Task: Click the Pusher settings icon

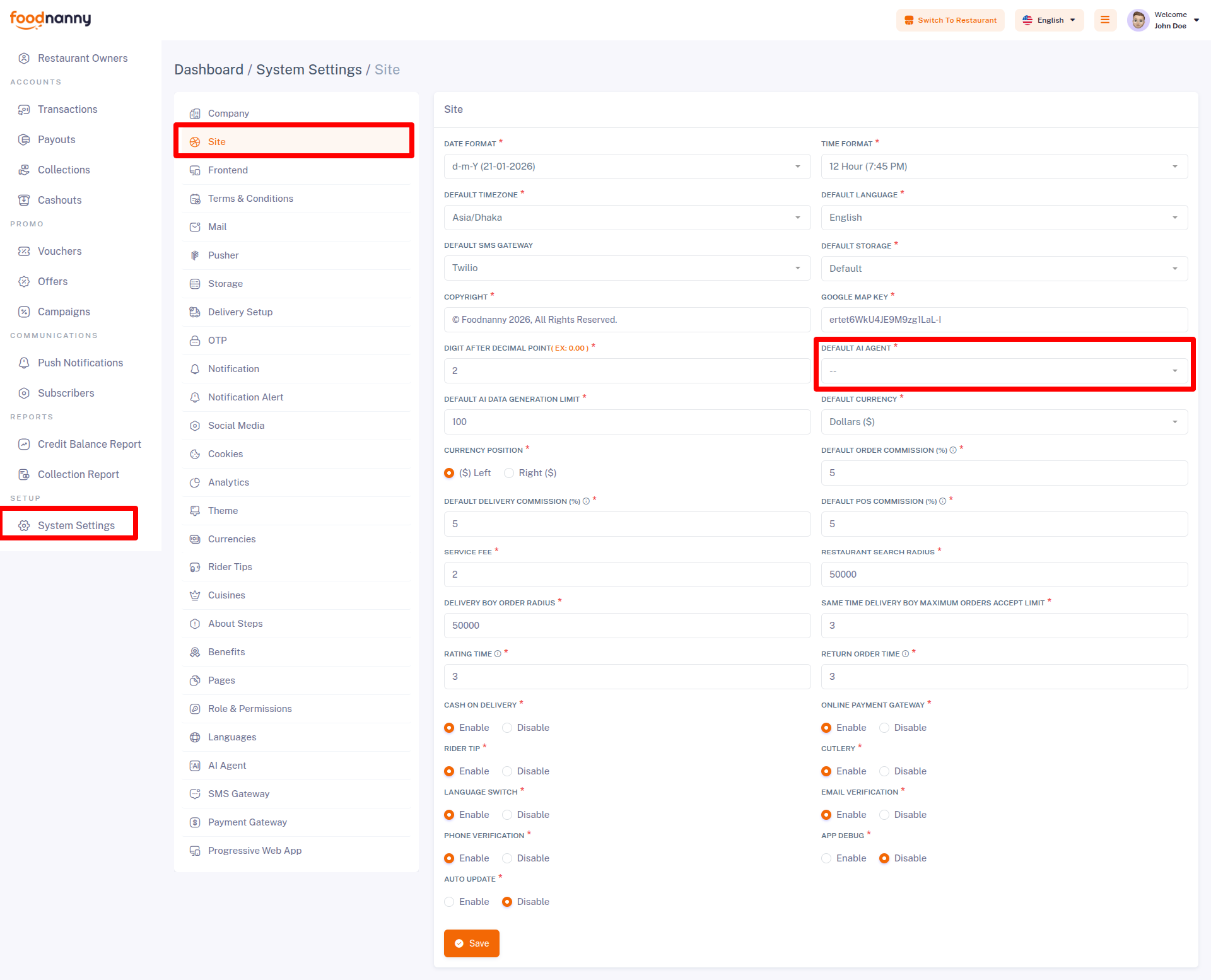Action: (x=195, y=255)
